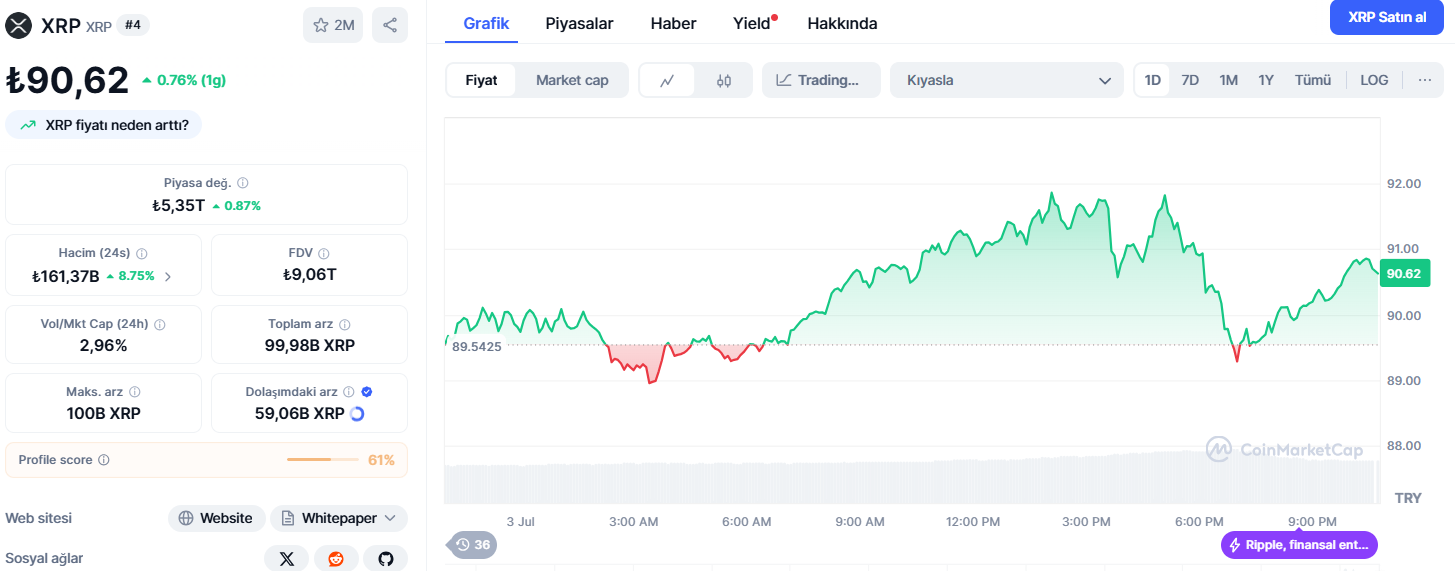Viewport: 1455px width, 571px height.
Task: Expand the Whitepaper dropdown
Action: (339, 518)
